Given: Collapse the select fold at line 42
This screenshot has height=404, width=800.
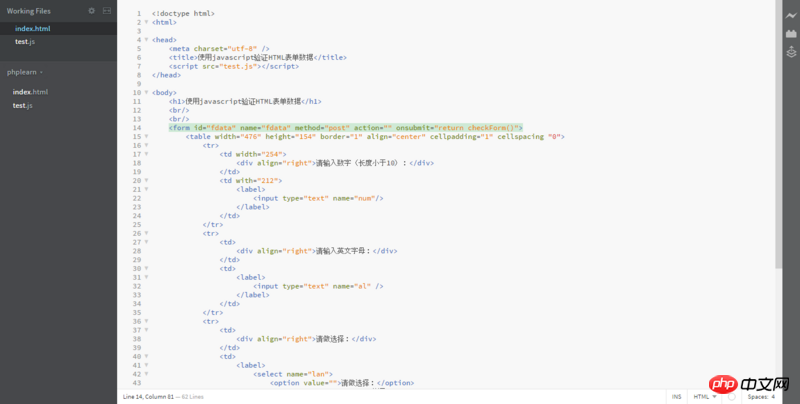Looking at the screenshot, I should click(146, 374).
